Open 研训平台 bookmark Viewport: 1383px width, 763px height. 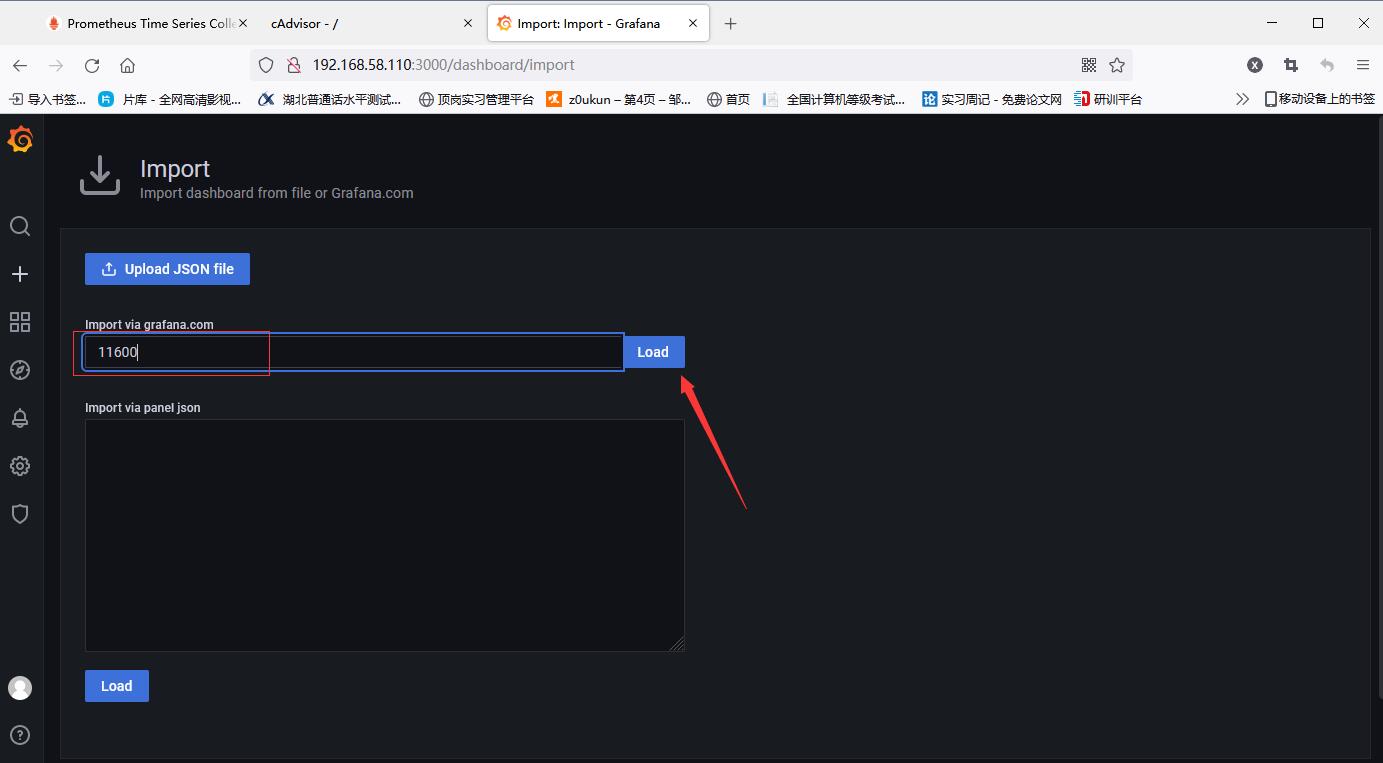(x=1108, y=99)
